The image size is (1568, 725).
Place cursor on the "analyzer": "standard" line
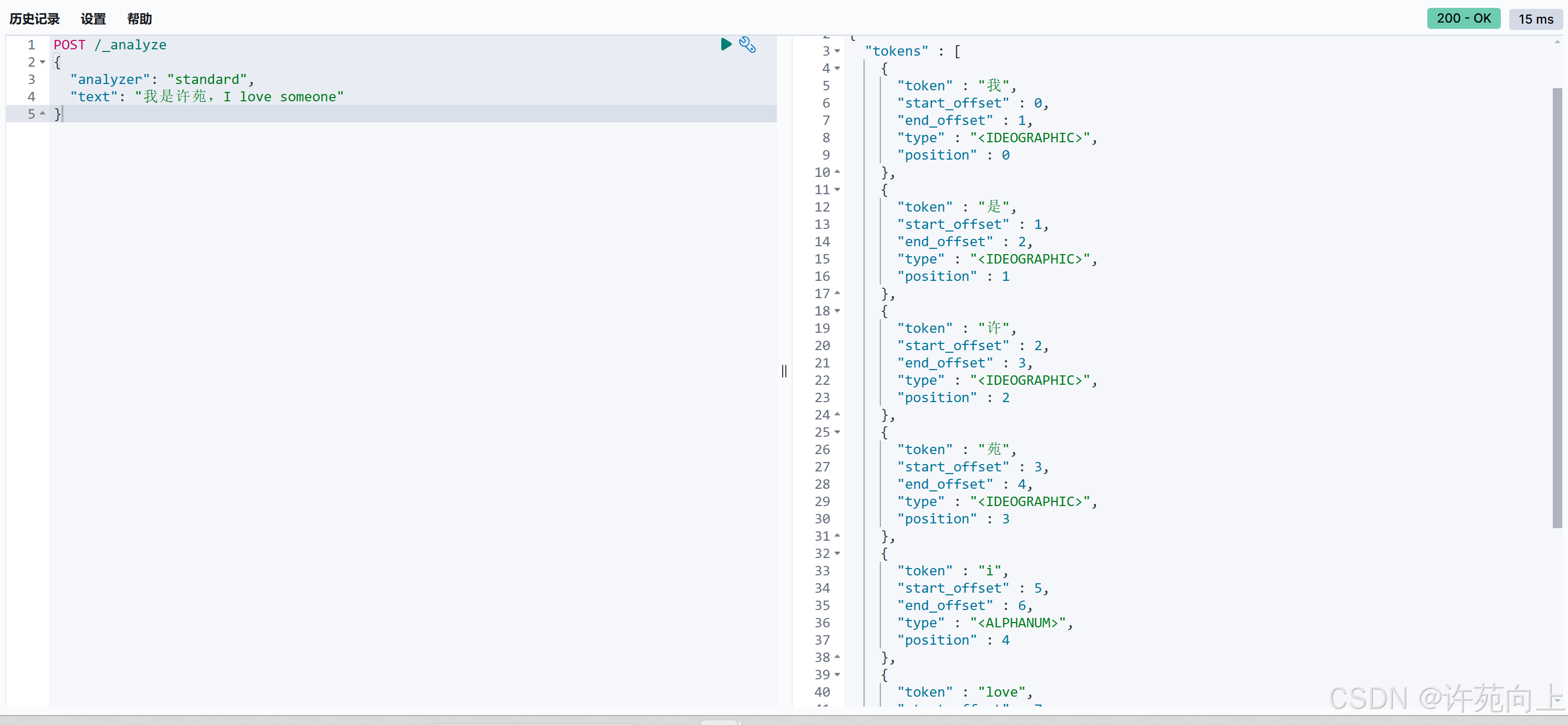click(162, 79)
